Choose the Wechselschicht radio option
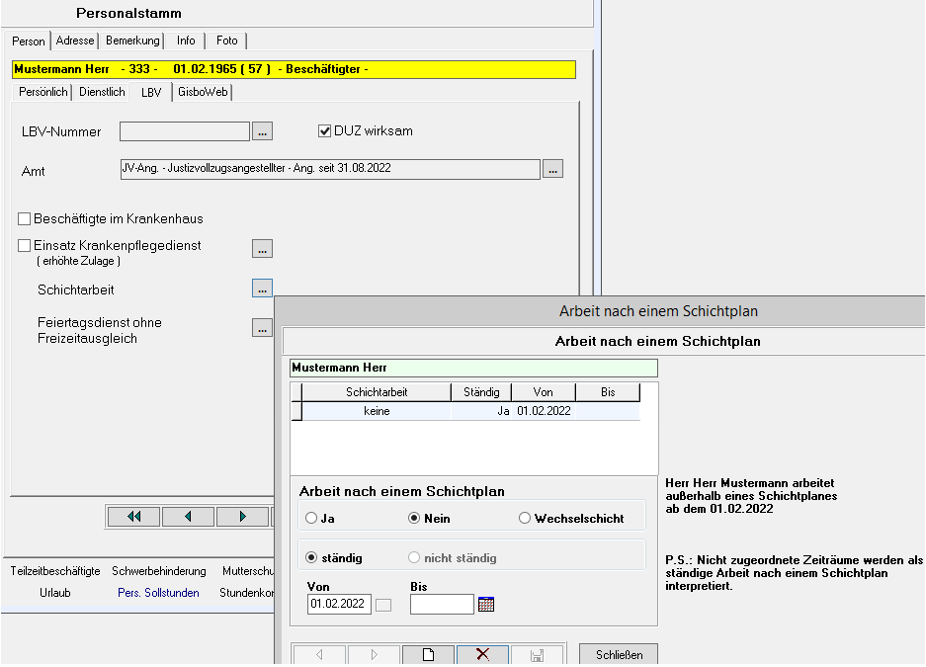926x667 pixels. pos(524,518)
